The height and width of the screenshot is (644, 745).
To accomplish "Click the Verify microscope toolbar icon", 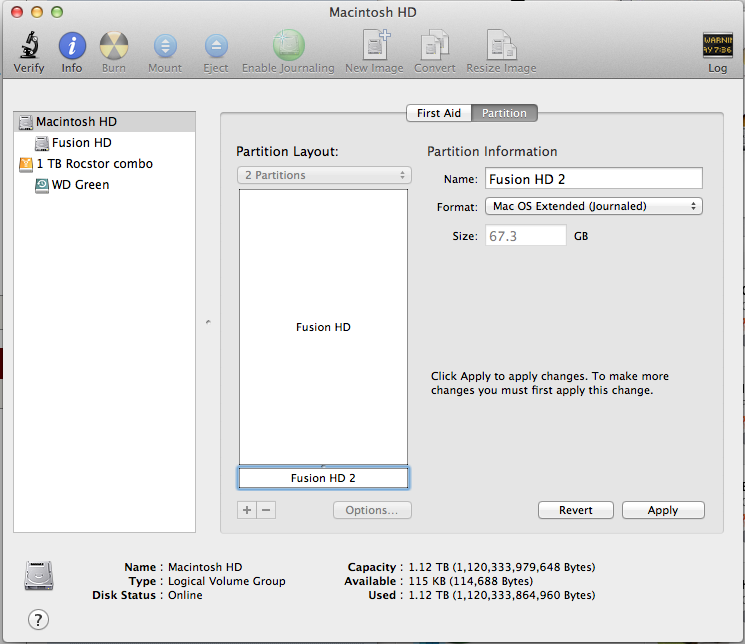I will [29, 45].
